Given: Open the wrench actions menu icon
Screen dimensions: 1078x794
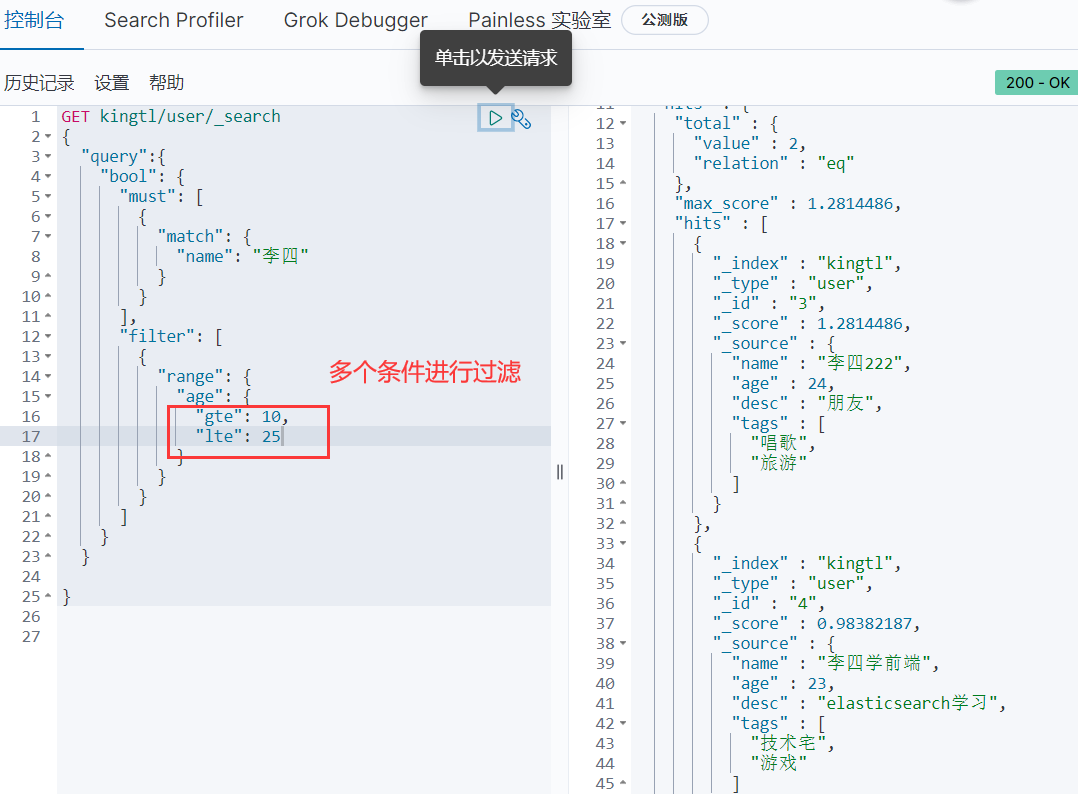Looking at the screenshot, I should point(521,119).
